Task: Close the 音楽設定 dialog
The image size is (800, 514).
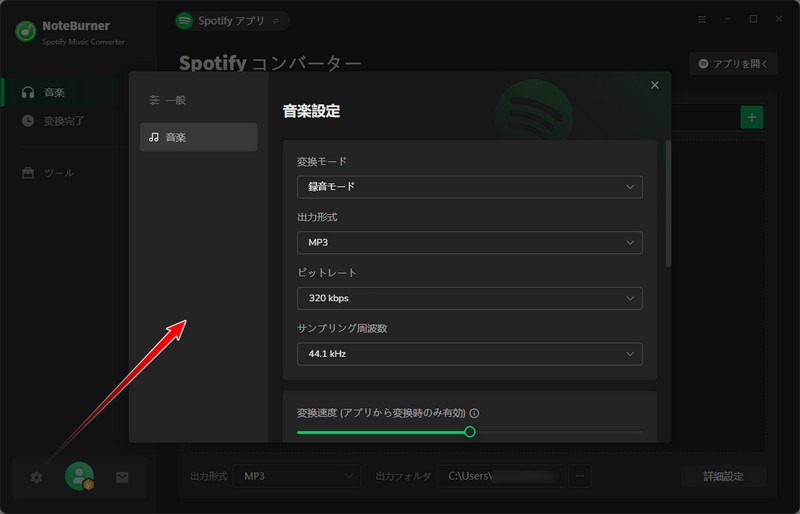Action: pos(655,85)
